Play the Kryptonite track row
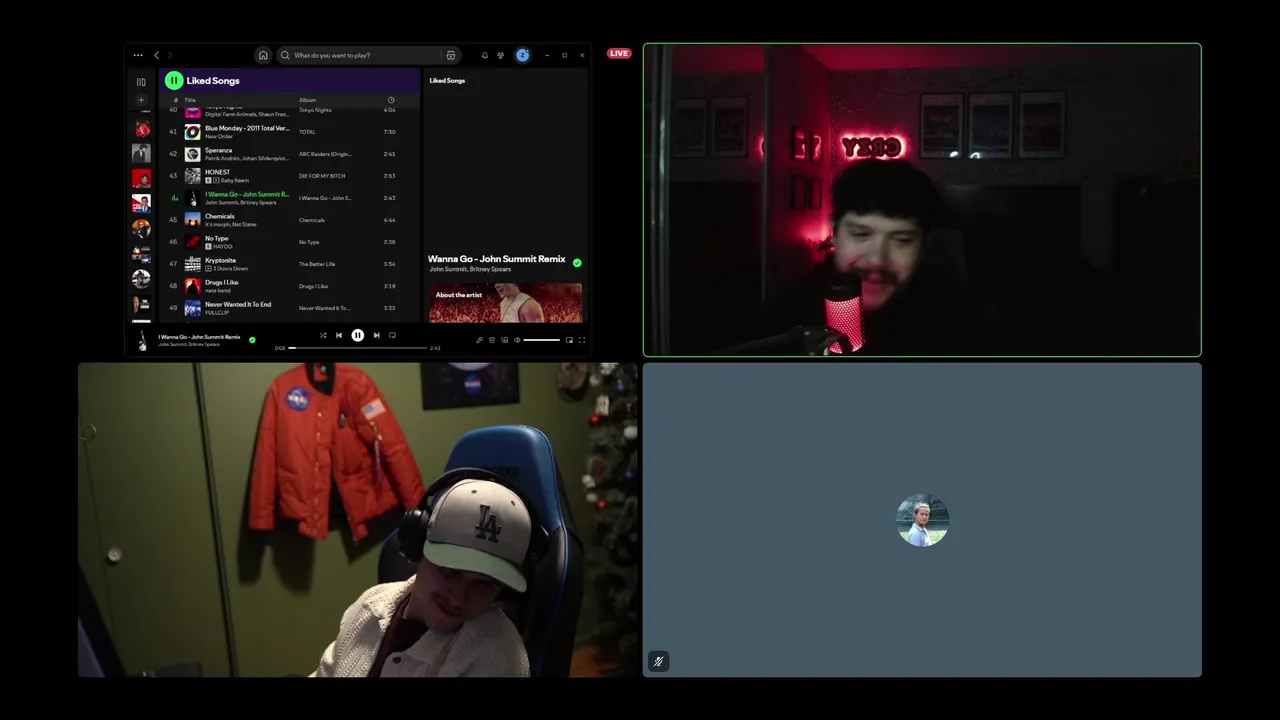Viewport: 1280px width, 720px height. tap(289, 264)
